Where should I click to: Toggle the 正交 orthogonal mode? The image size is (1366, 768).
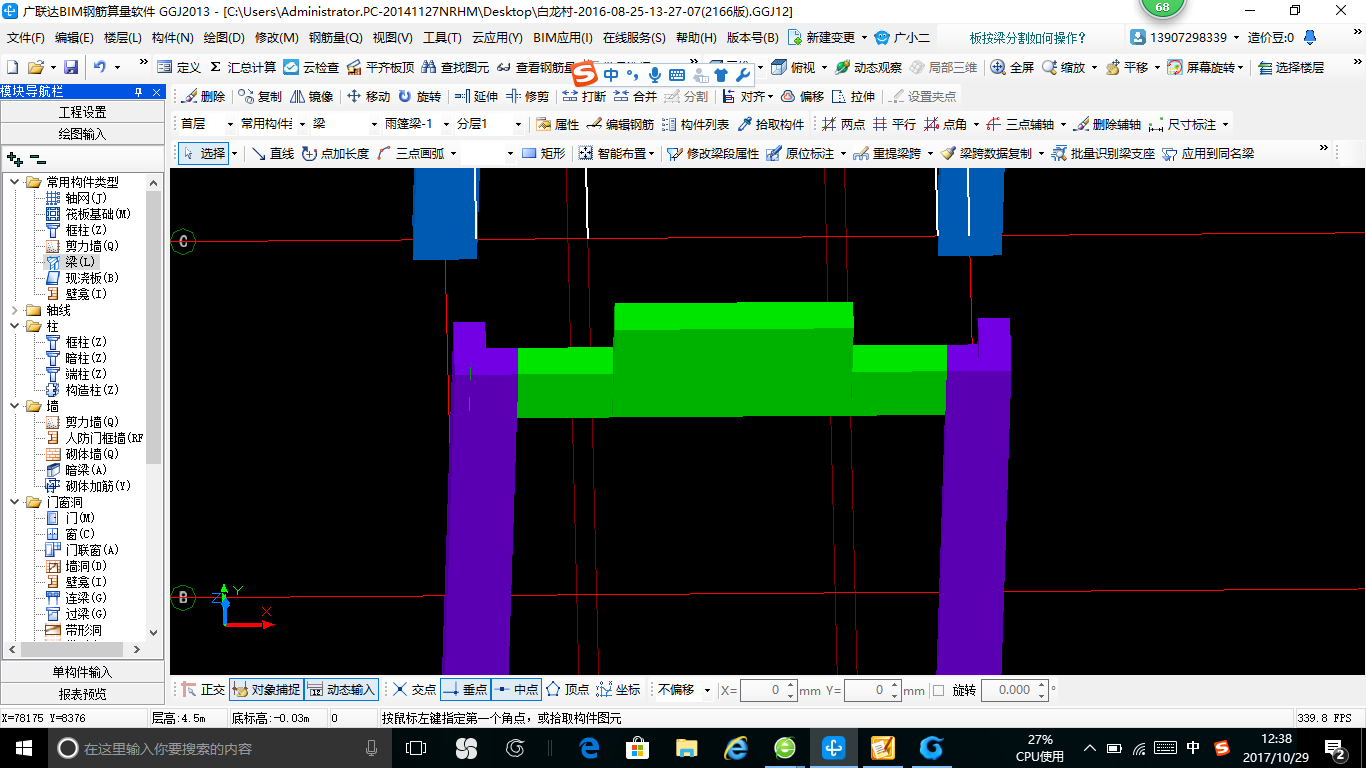[203, 689]
